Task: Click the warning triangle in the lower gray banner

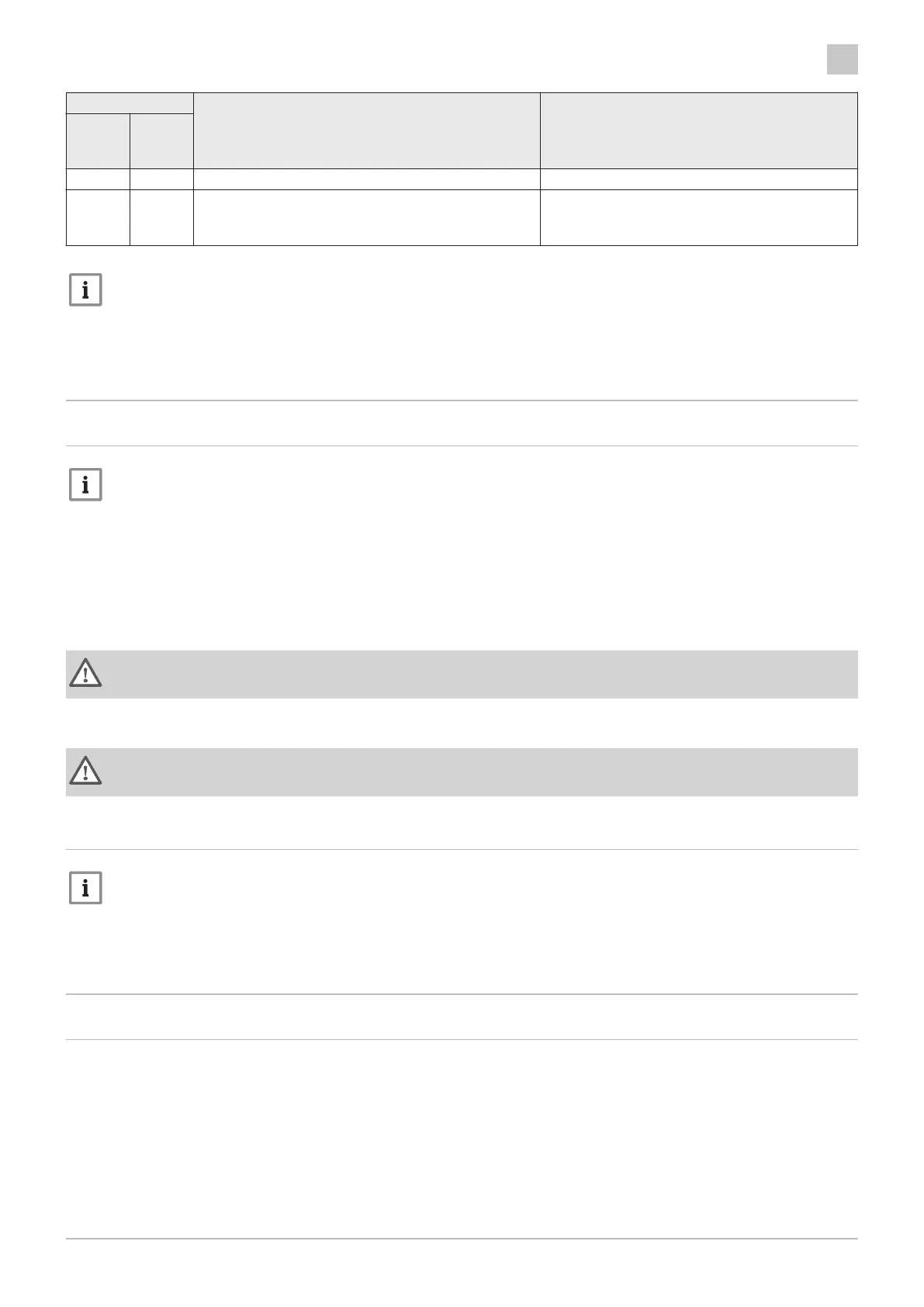Action: click(85, 771)
